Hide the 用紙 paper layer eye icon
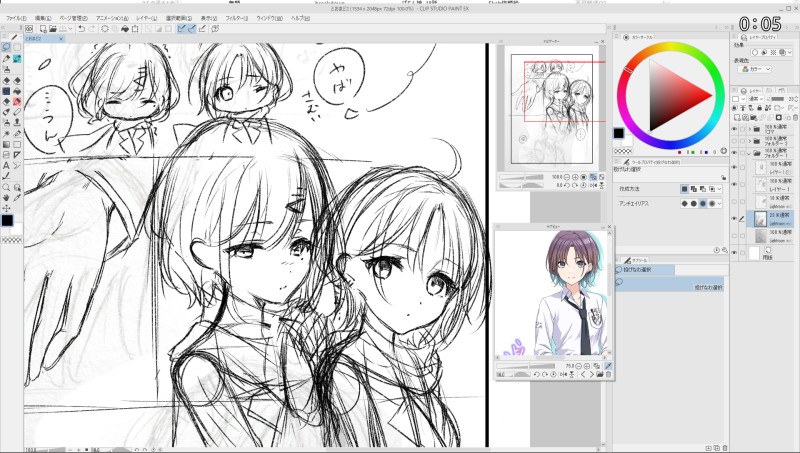 pos(734,253)
